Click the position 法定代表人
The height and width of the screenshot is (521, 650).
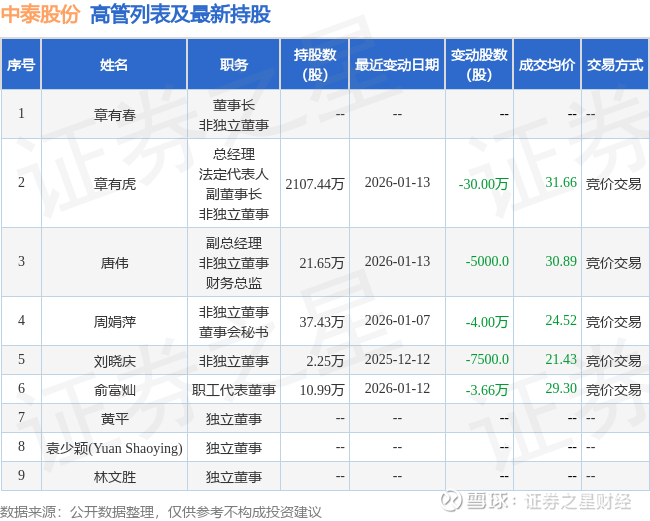[x=234, y=174]
